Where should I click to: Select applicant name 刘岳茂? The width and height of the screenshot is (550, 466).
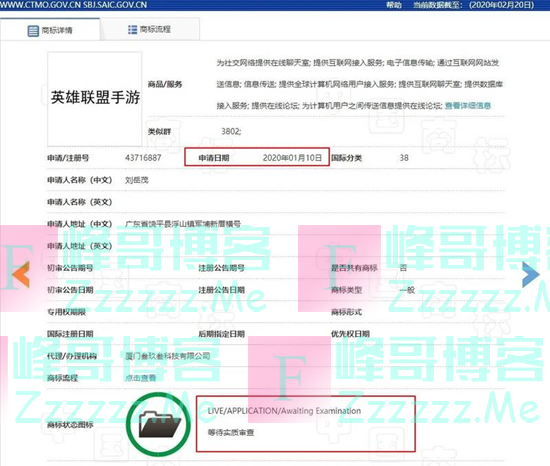point(137,180)
